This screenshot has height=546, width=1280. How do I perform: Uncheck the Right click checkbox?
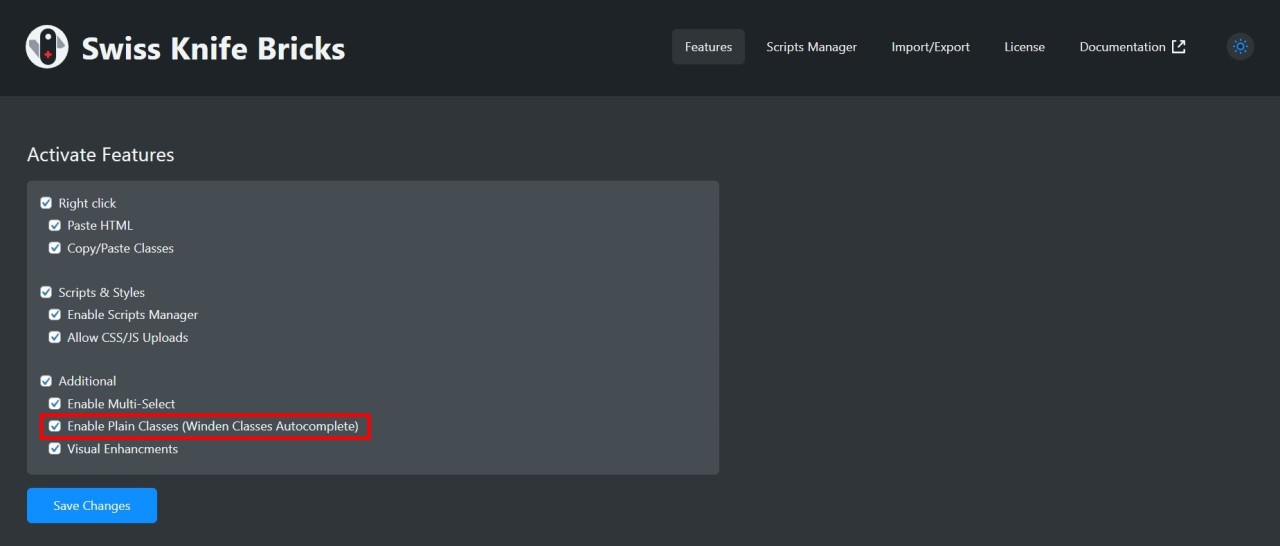coord(46,203)
